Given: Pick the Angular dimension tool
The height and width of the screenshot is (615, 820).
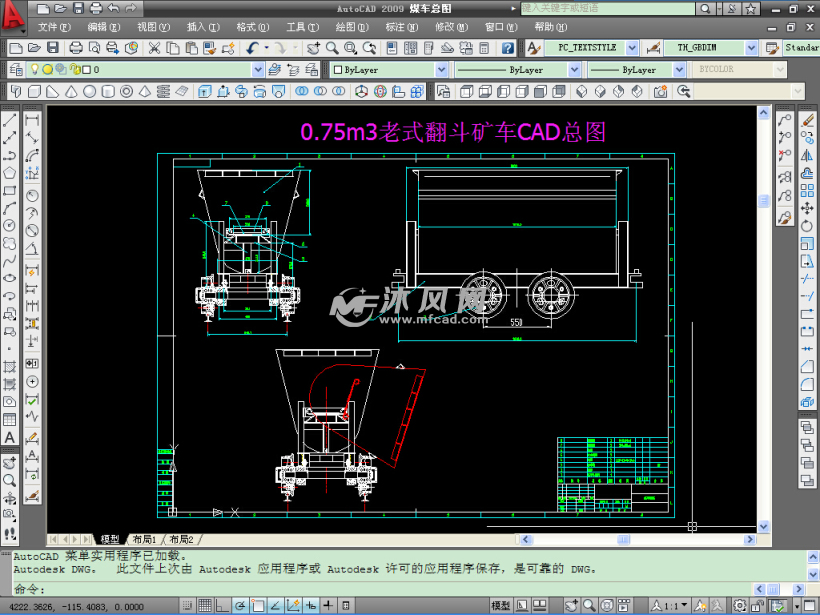Looking at the screenshot, I should coord(32,248).
